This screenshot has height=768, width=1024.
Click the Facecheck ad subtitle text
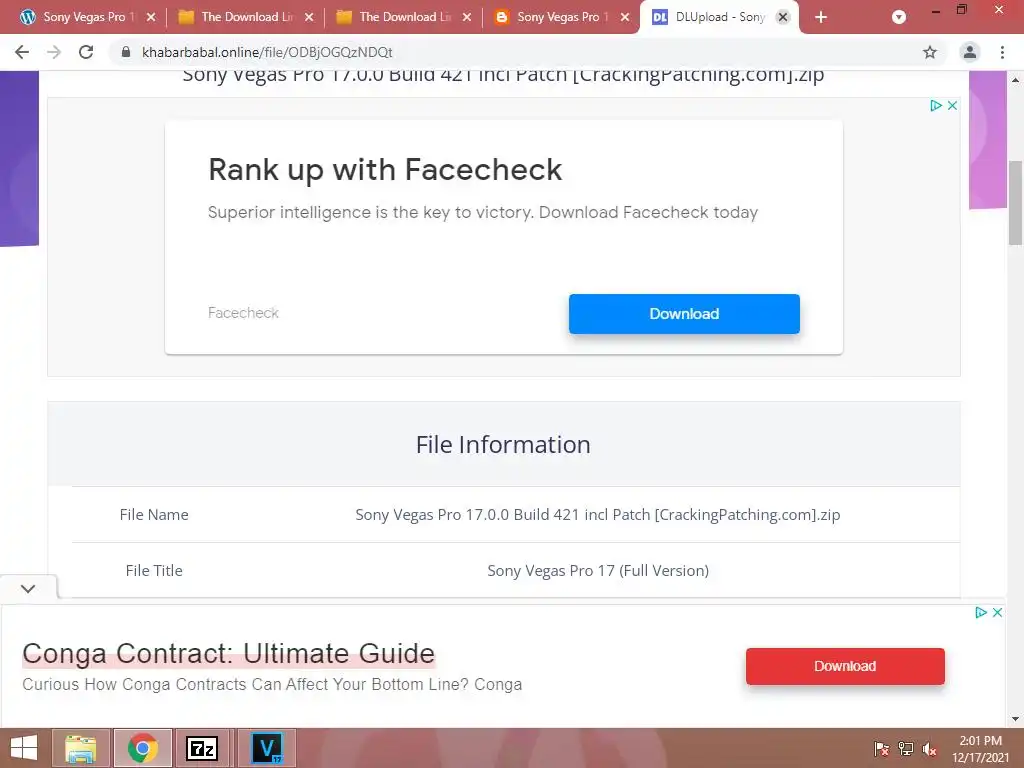483,212
